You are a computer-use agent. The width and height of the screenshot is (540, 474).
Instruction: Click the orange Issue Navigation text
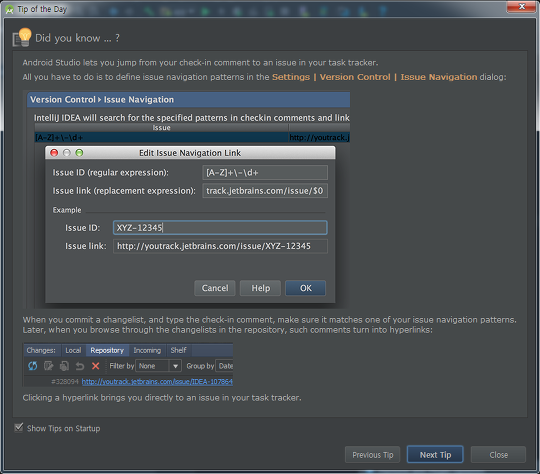click(x=439, y=77)
